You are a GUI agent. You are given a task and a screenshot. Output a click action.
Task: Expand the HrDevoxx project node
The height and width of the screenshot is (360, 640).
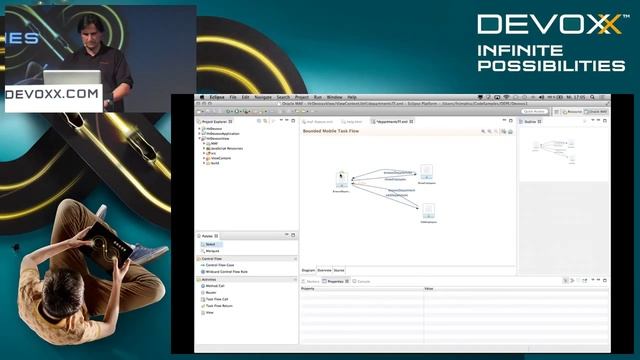199,129
